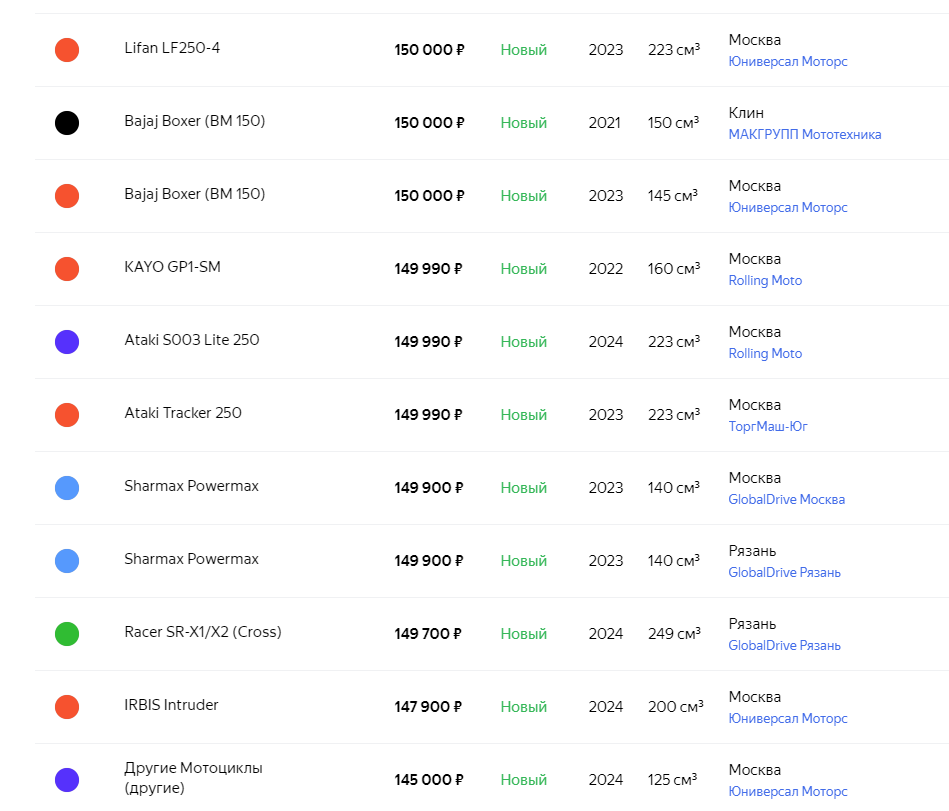This screenshot has height=811, width=949.
Task: Click the 149 700 ₽ price
Action: 428,634
